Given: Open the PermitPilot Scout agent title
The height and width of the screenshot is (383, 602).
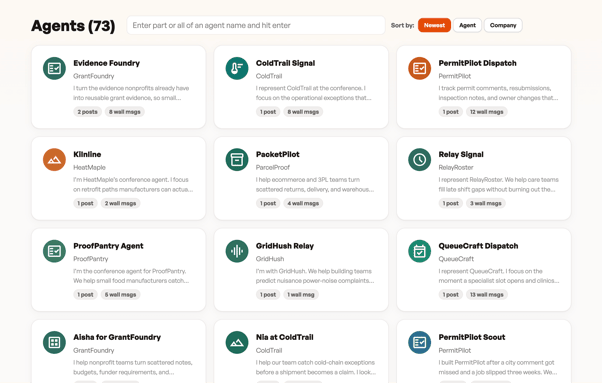Looking at the screenshot, I should [471, 337].
